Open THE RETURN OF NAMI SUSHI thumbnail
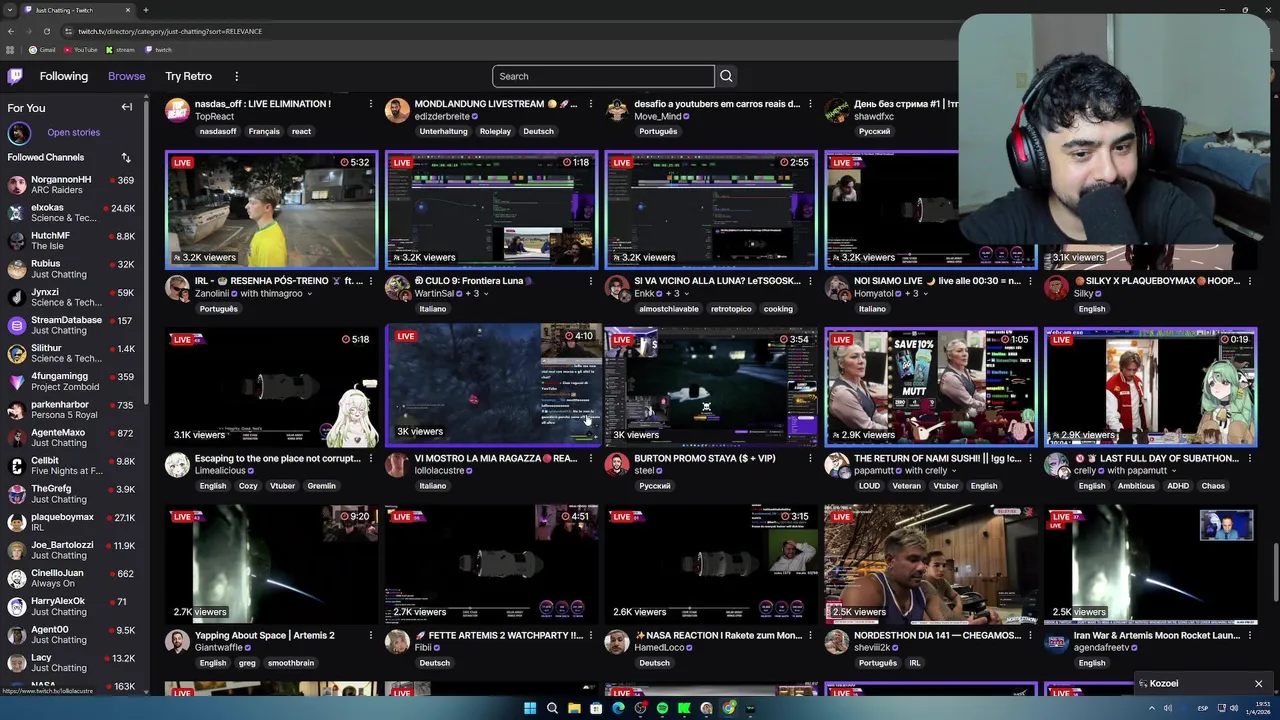The width and height of the screenshot is (1280, 720). (931, 387)
